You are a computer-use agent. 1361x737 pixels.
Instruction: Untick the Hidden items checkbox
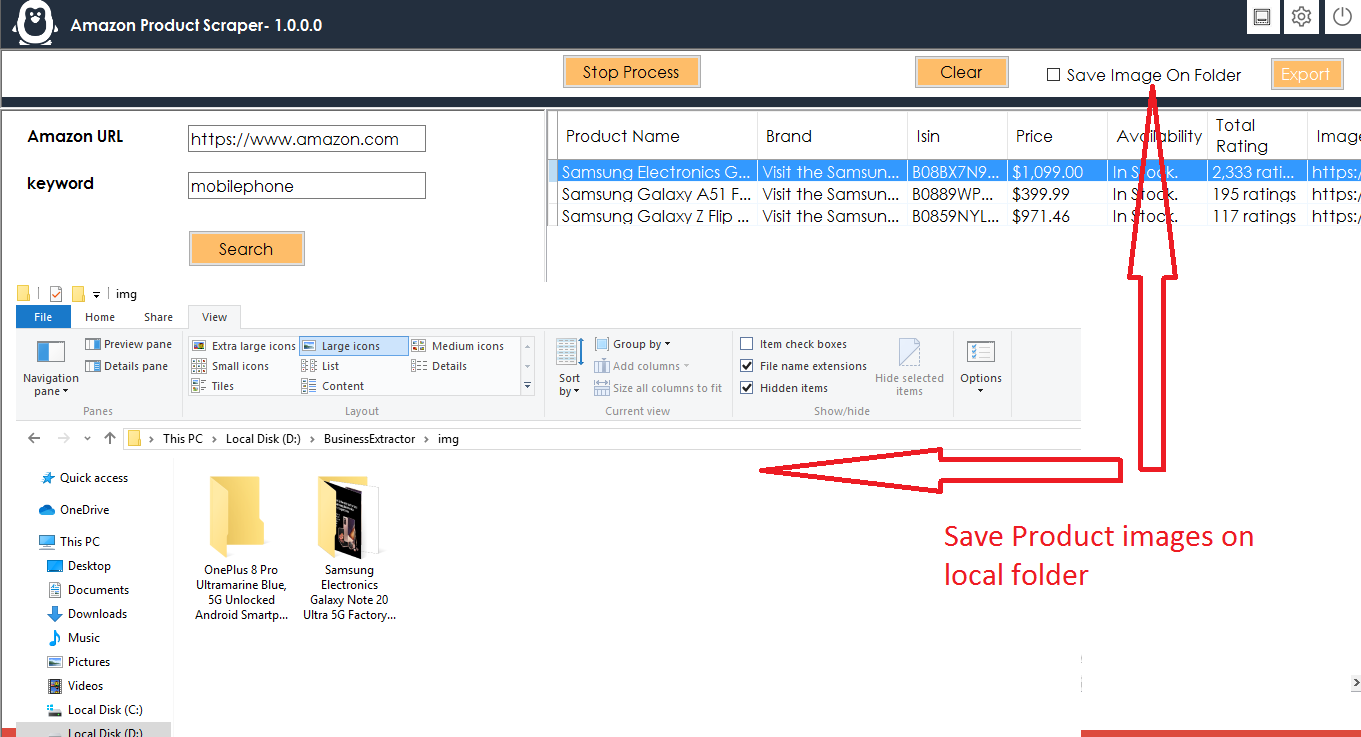747,388
